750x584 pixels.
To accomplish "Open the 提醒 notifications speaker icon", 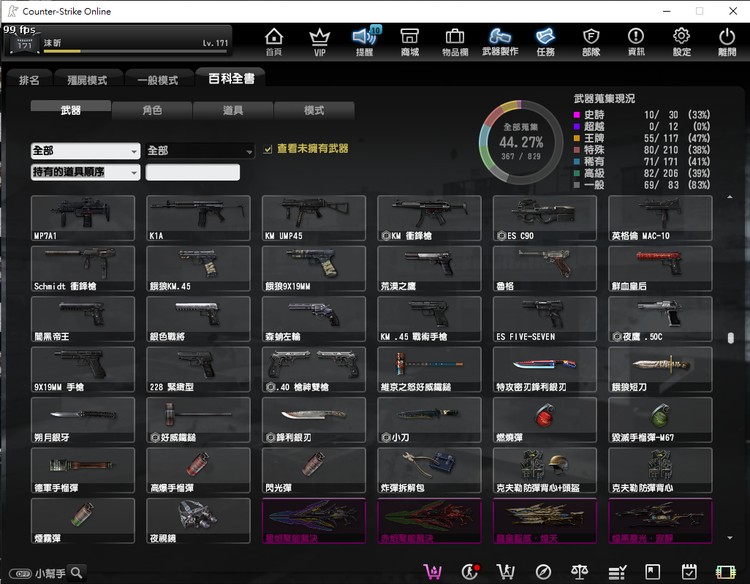I will pyautogui.click(x=365, y=42).
